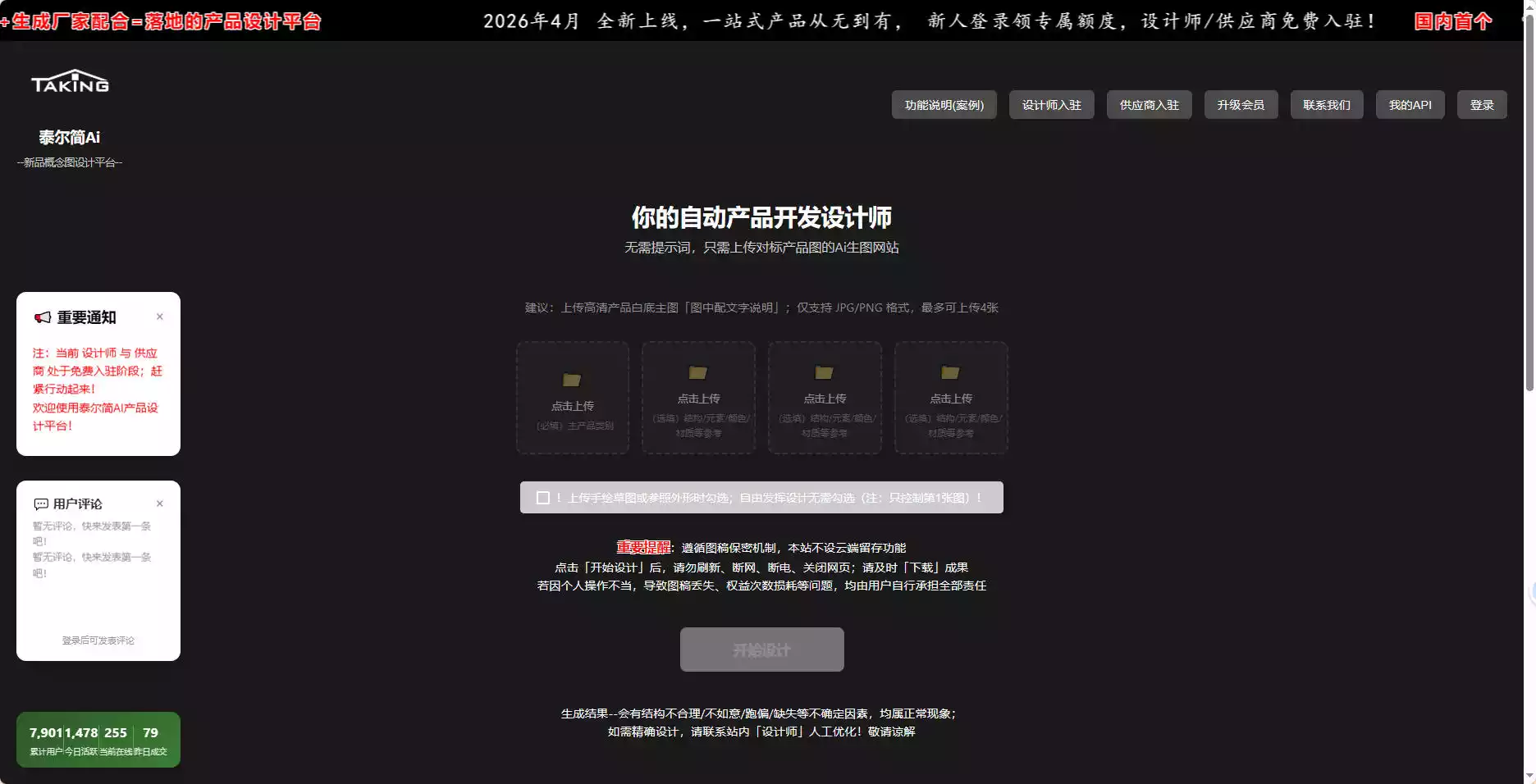
Task: Click the 登录 login button
Action: pos(1482,105)
